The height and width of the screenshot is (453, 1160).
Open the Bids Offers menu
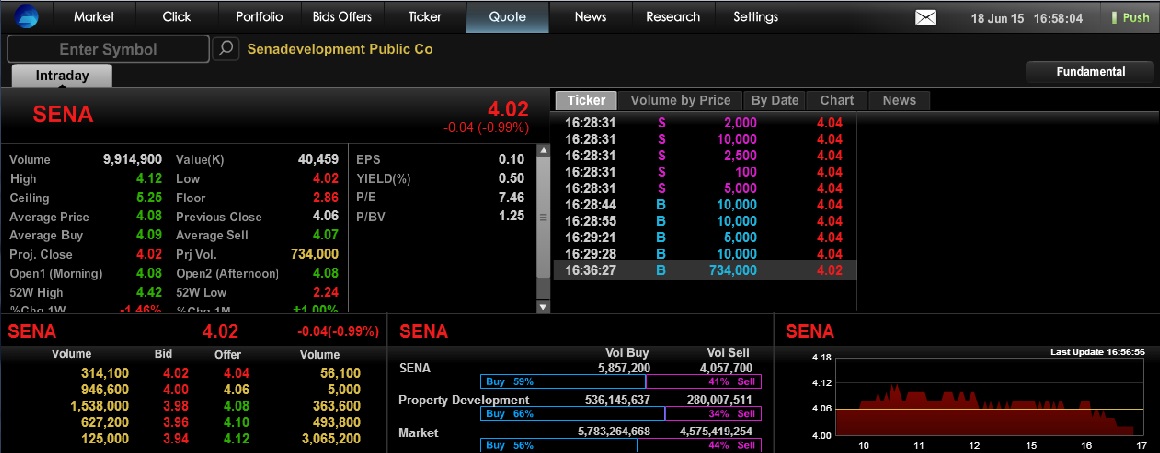342,16
